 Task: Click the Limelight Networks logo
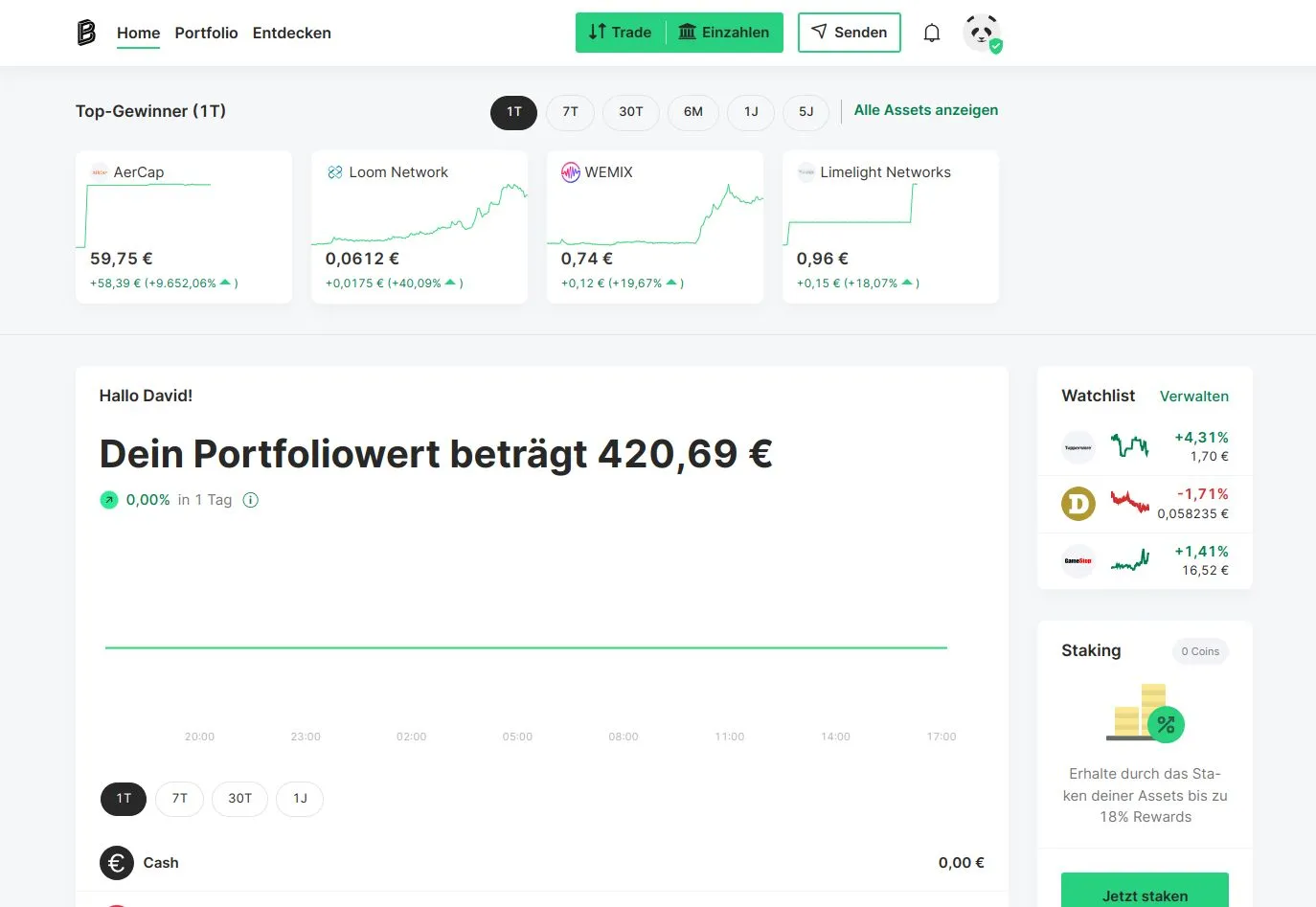click(x=806, y=172)
